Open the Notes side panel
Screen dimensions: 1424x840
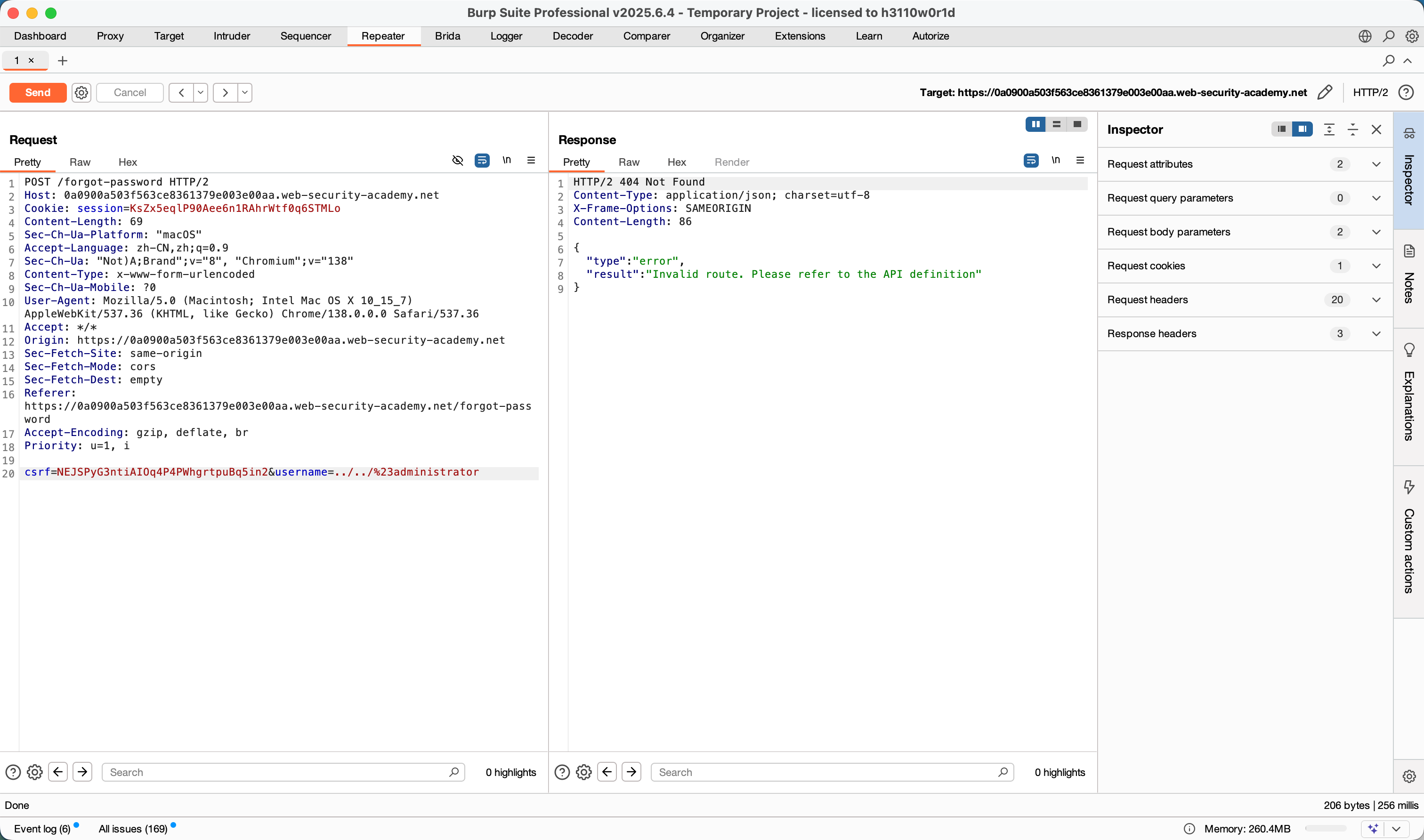pyautogui.click(x=1409, y=277)
